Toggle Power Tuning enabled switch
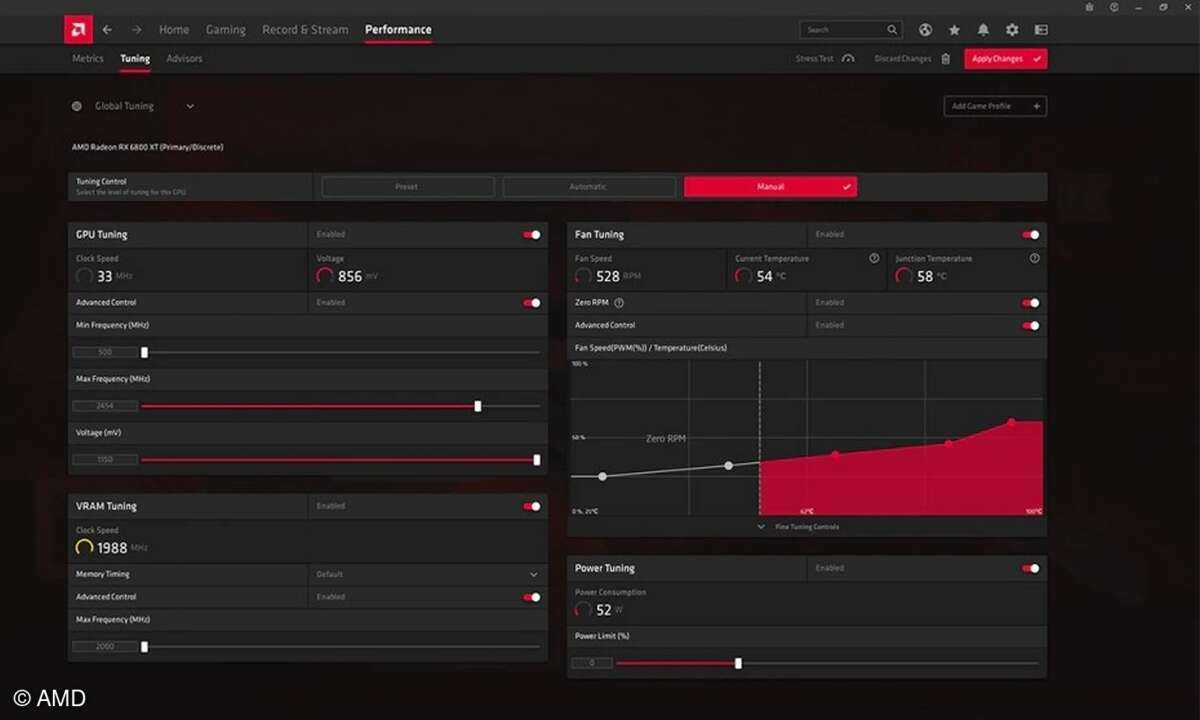This screenshot has height=720, width=1200. tap(1030, 568)
